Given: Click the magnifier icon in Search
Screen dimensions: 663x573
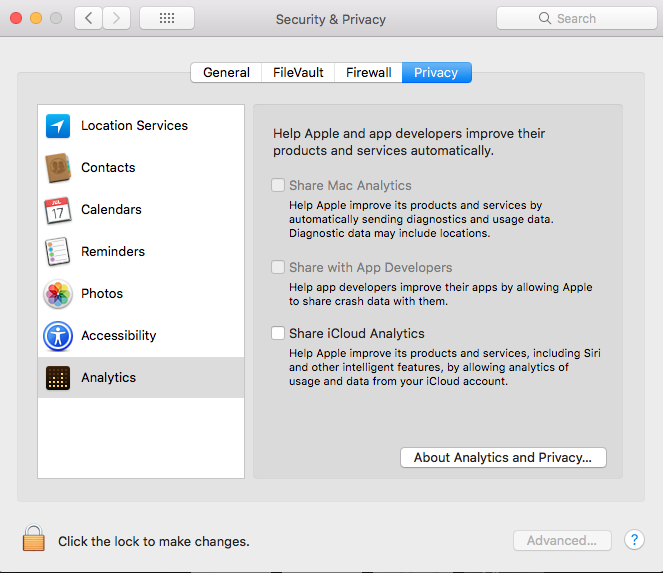Looking at the screenshot, I should [x=545, y=18].
